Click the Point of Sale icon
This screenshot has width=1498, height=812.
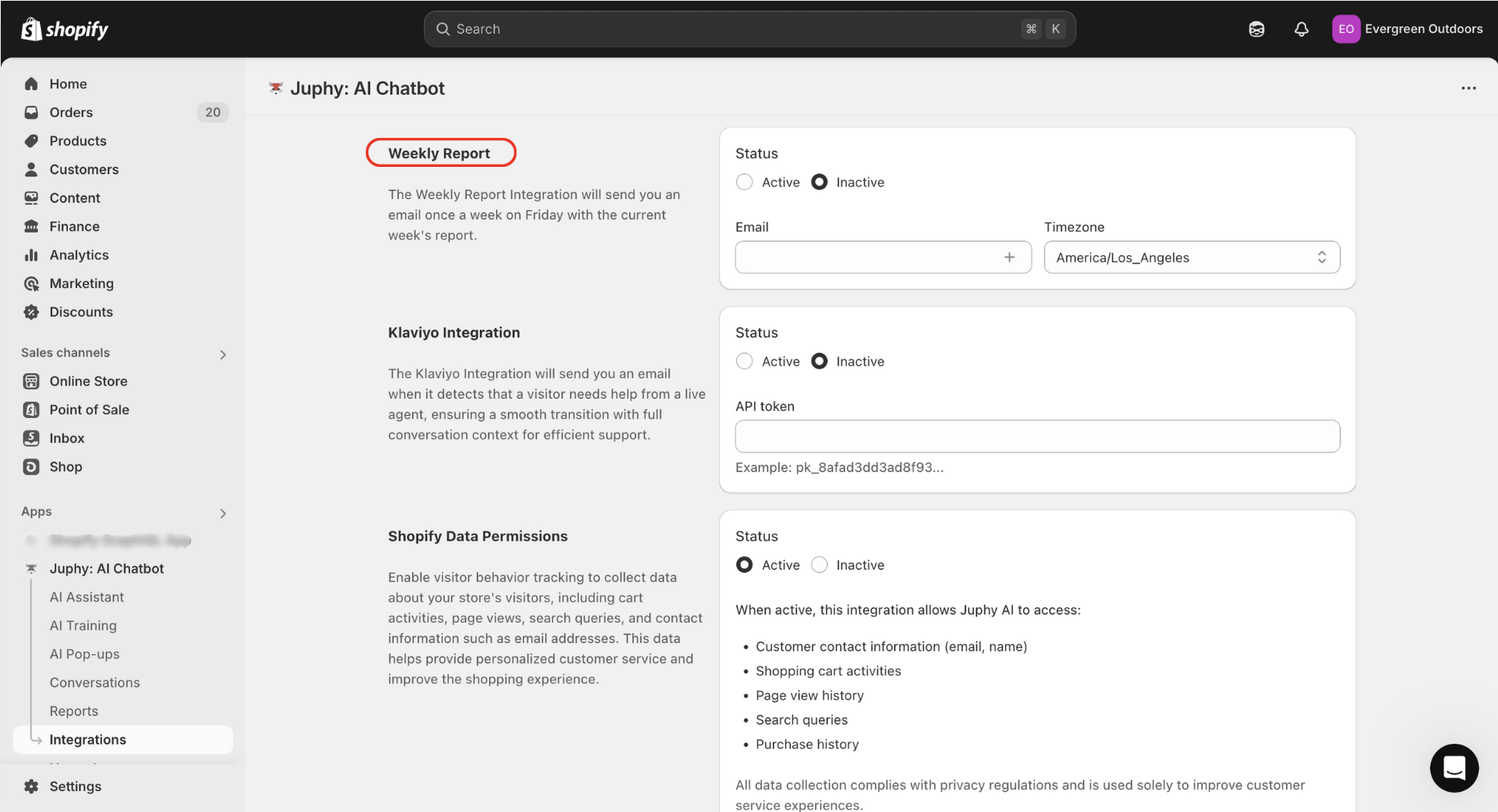point(31,409)
